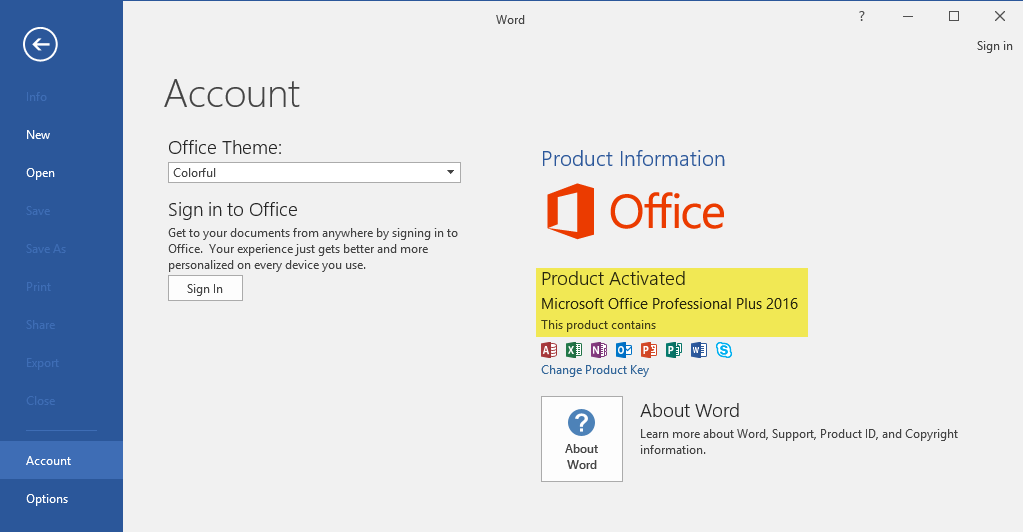The width and height of the screenshot is (1023, 532).
Task: Click the Access icon in product list
Action: tap(549, 350)
